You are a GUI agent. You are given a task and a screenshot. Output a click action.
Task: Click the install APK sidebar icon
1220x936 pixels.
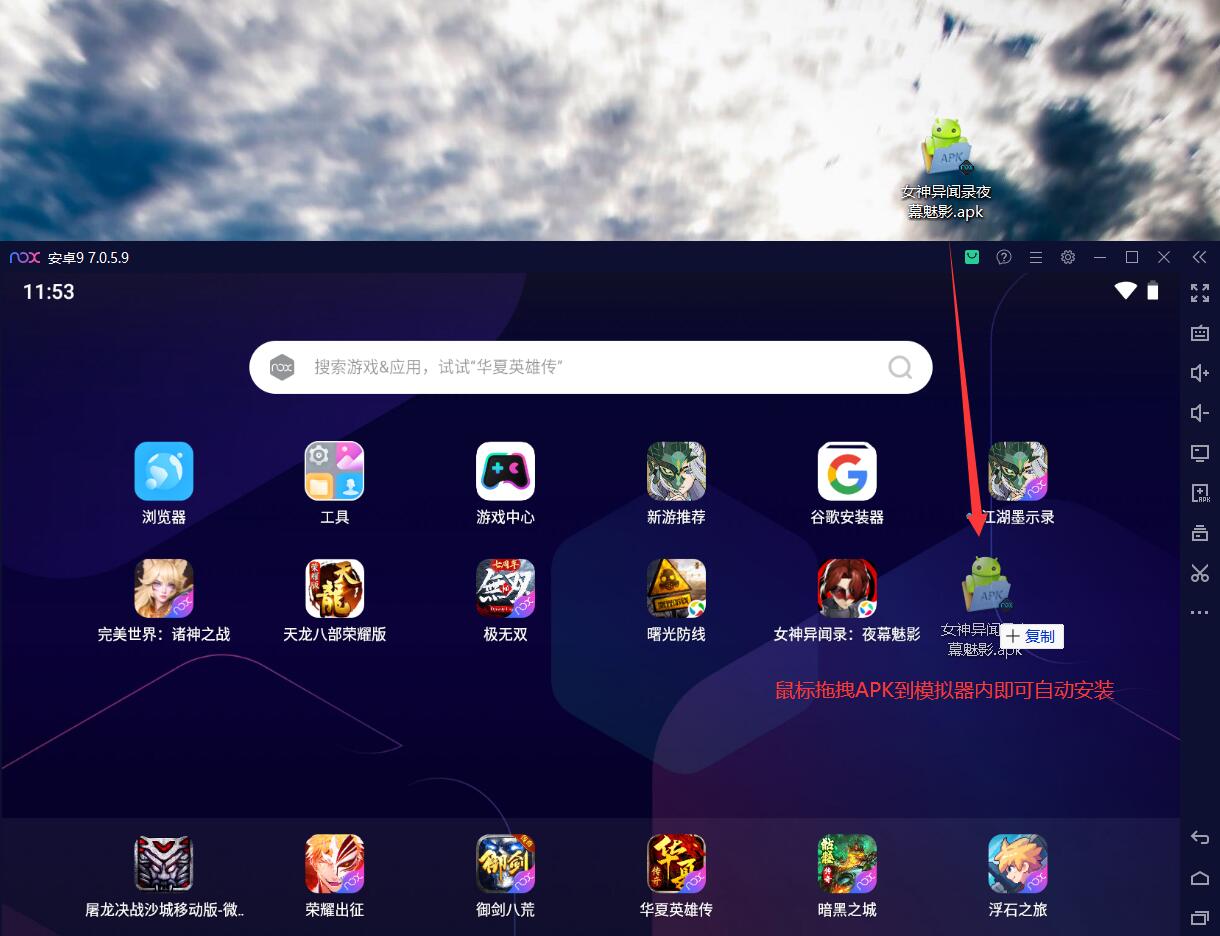click(x=1200, y=493)
